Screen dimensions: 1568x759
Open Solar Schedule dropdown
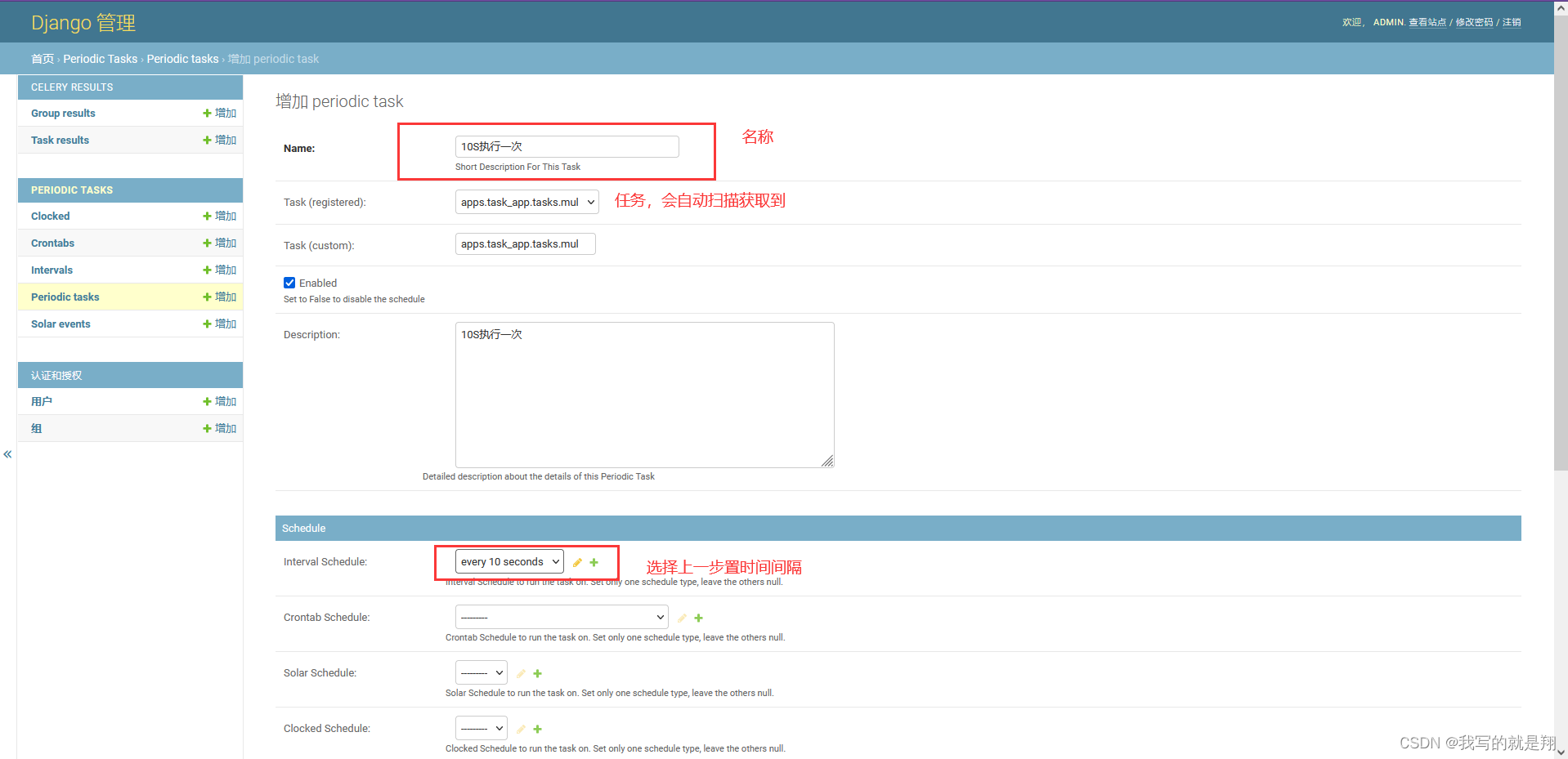482,672
